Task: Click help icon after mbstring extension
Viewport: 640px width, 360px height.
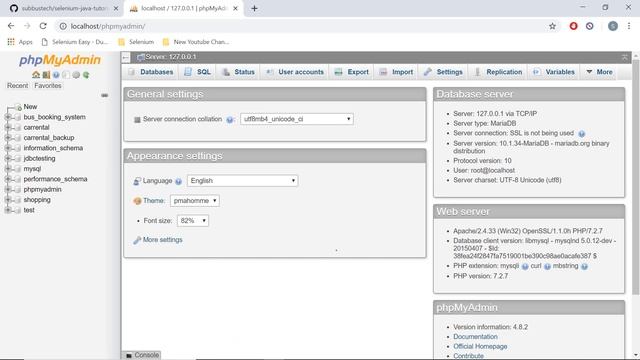Action: coord(584,267)
